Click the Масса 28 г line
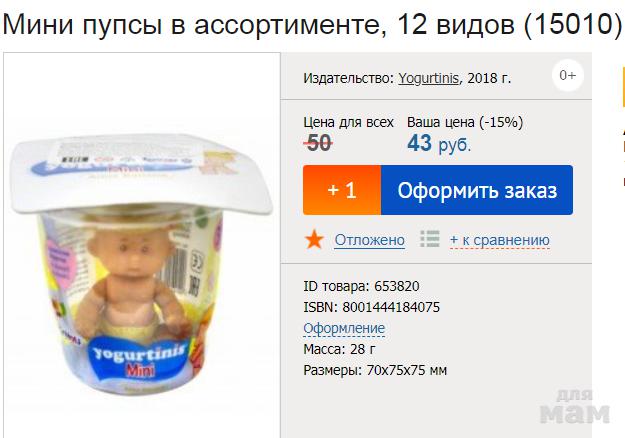 click(x=339, y=350)
